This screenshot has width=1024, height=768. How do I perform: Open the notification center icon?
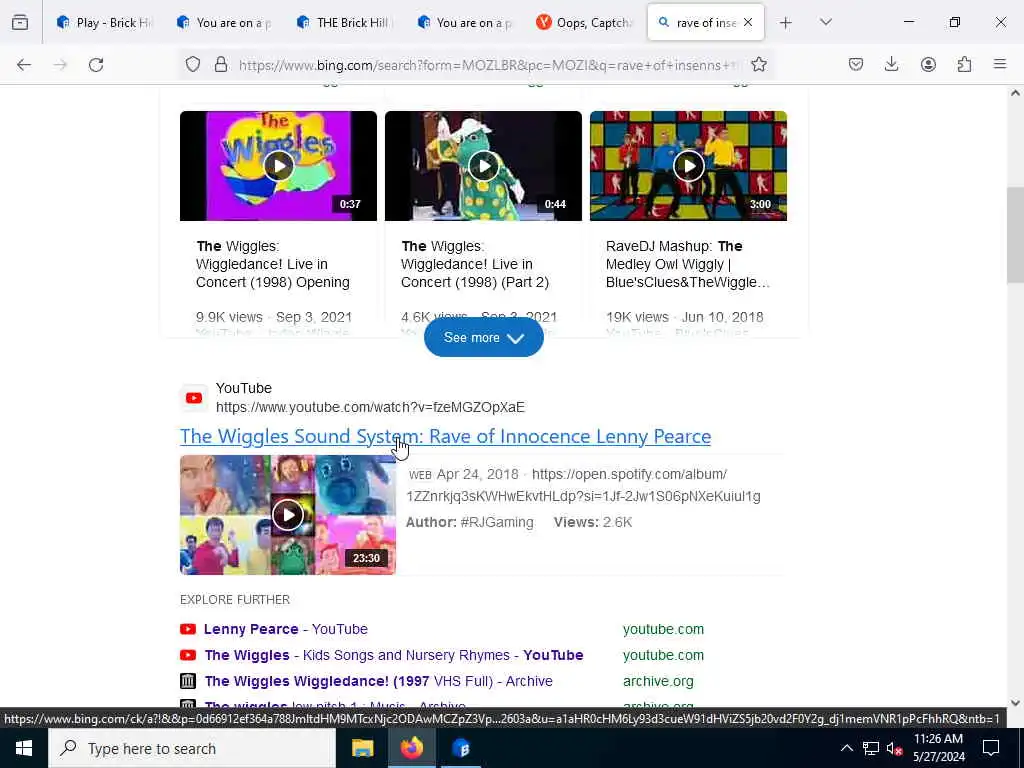(991, 748)
